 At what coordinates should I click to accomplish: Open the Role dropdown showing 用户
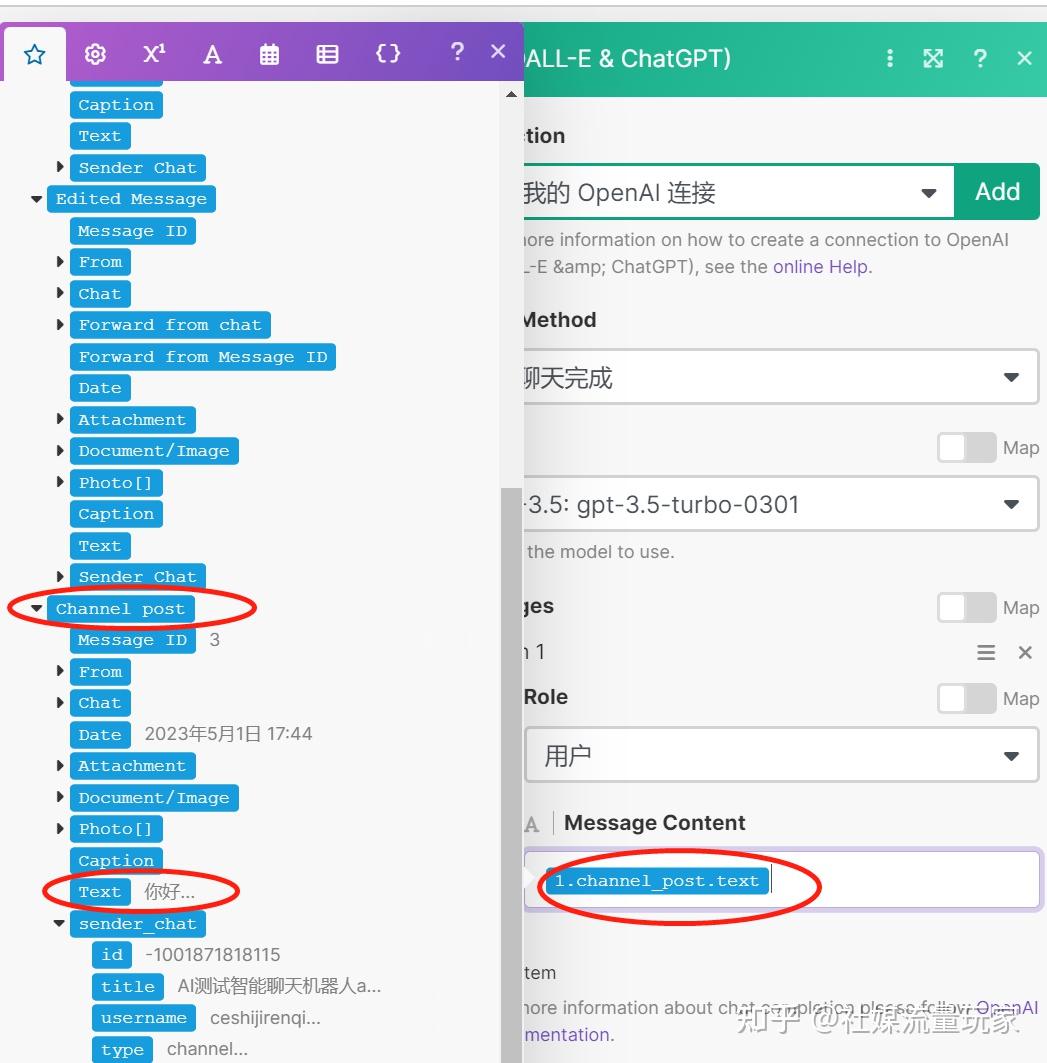pos(782,755)
